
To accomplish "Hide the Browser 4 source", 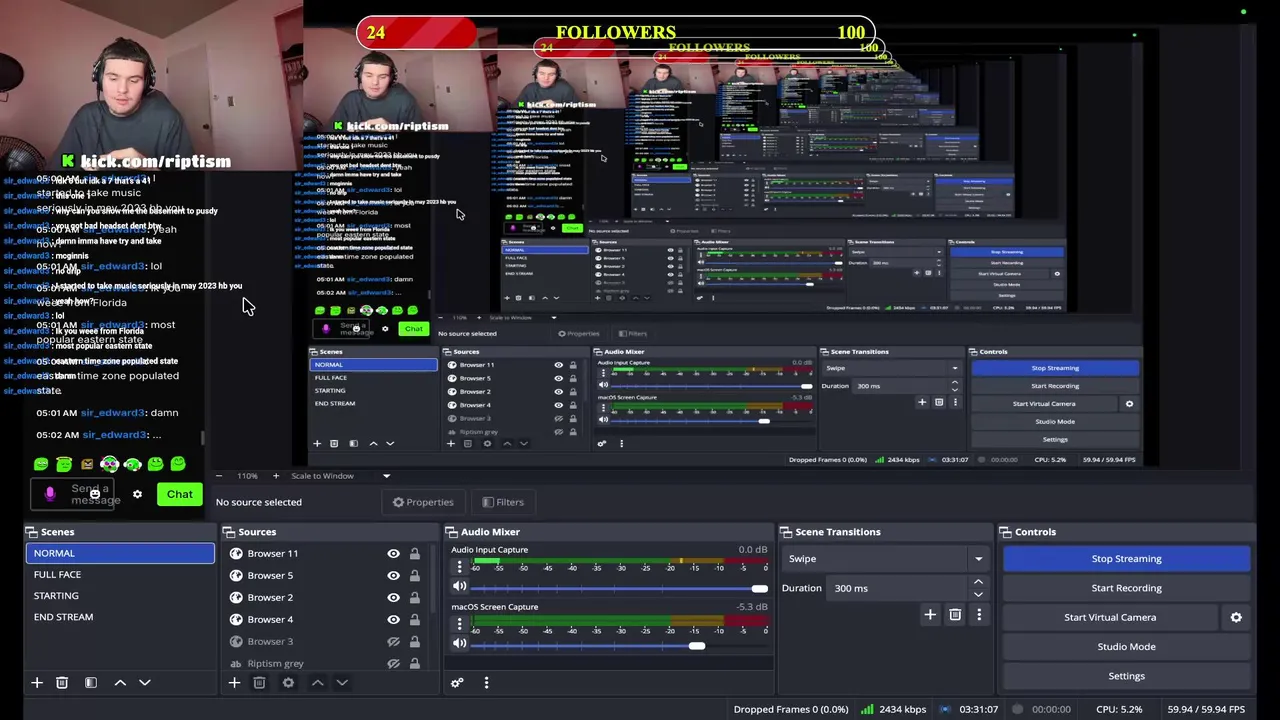I will click(393, 619).
